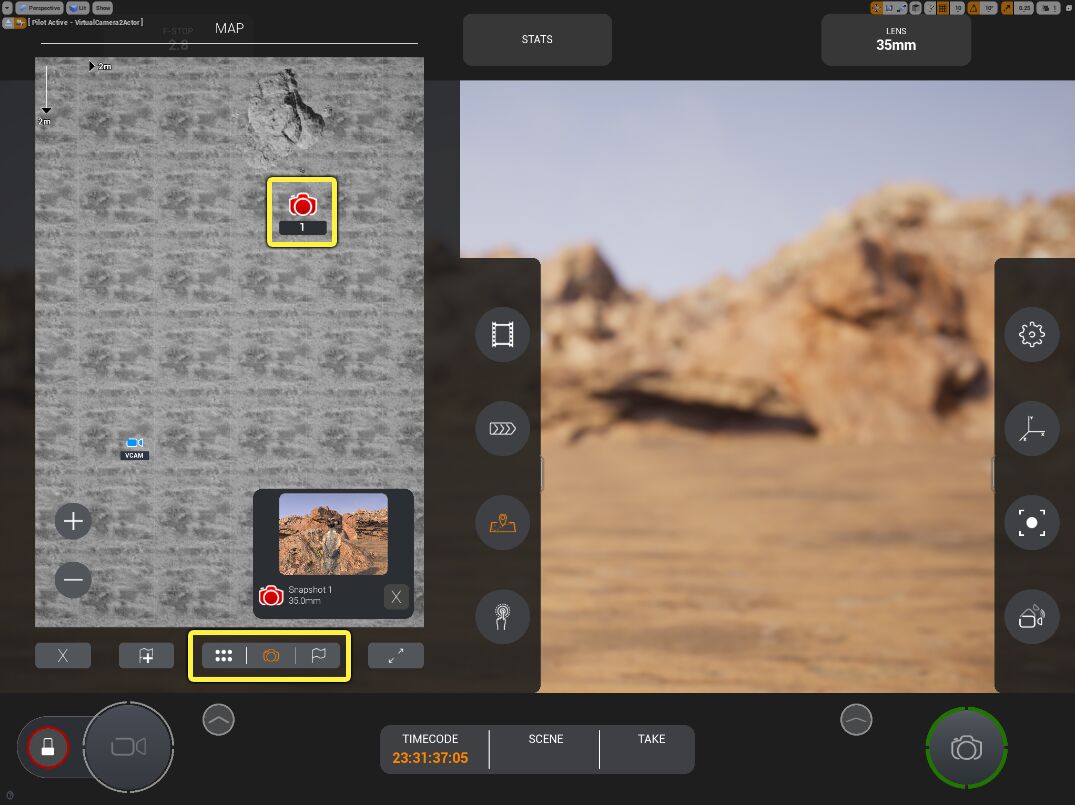Image resolution: width=1075 pixels, height=805 pixels.
Task: Add a new map bookmark flag
Action: click(x=146, y=656)
